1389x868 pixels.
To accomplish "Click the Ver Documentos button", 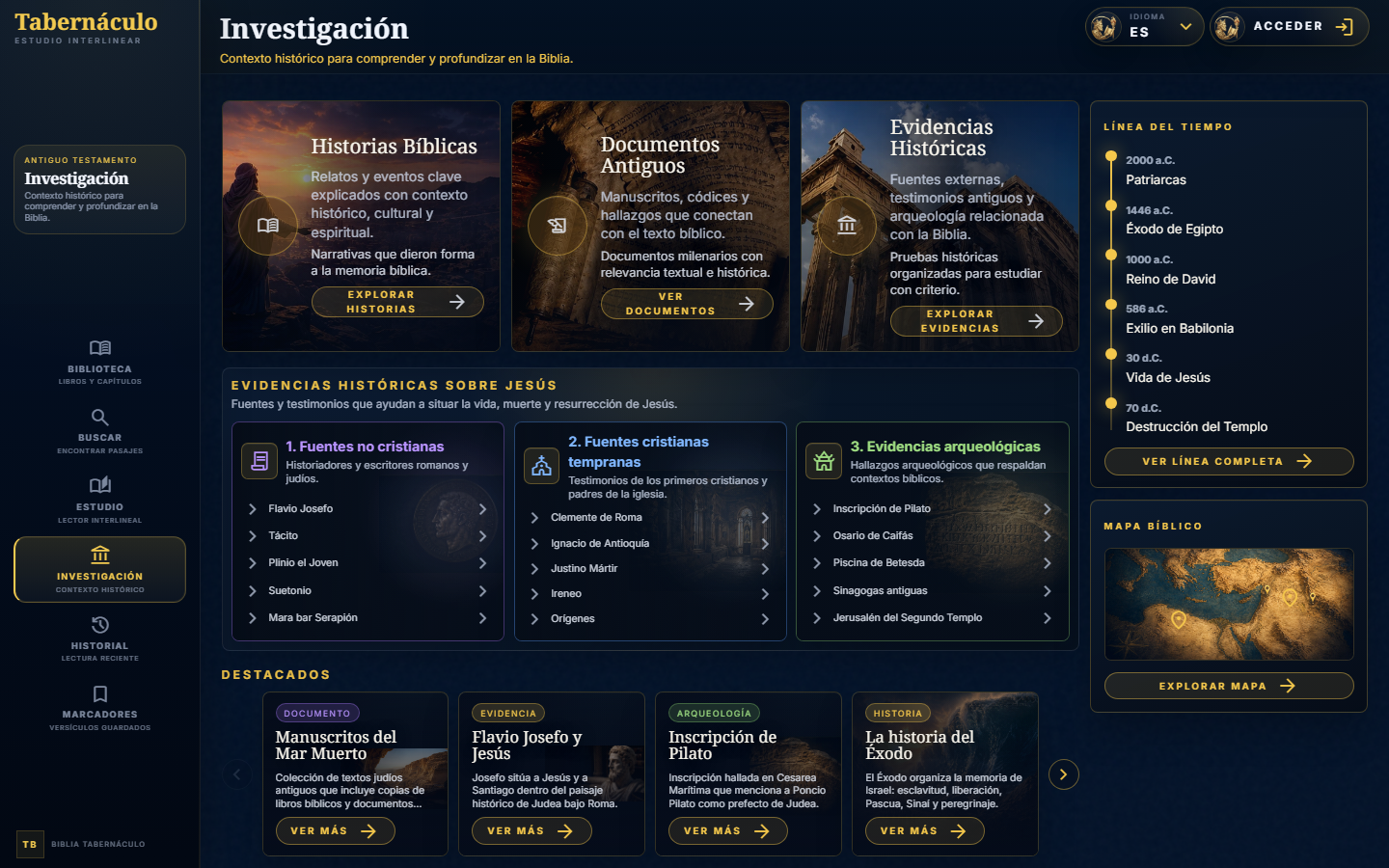I will [687, 304].
